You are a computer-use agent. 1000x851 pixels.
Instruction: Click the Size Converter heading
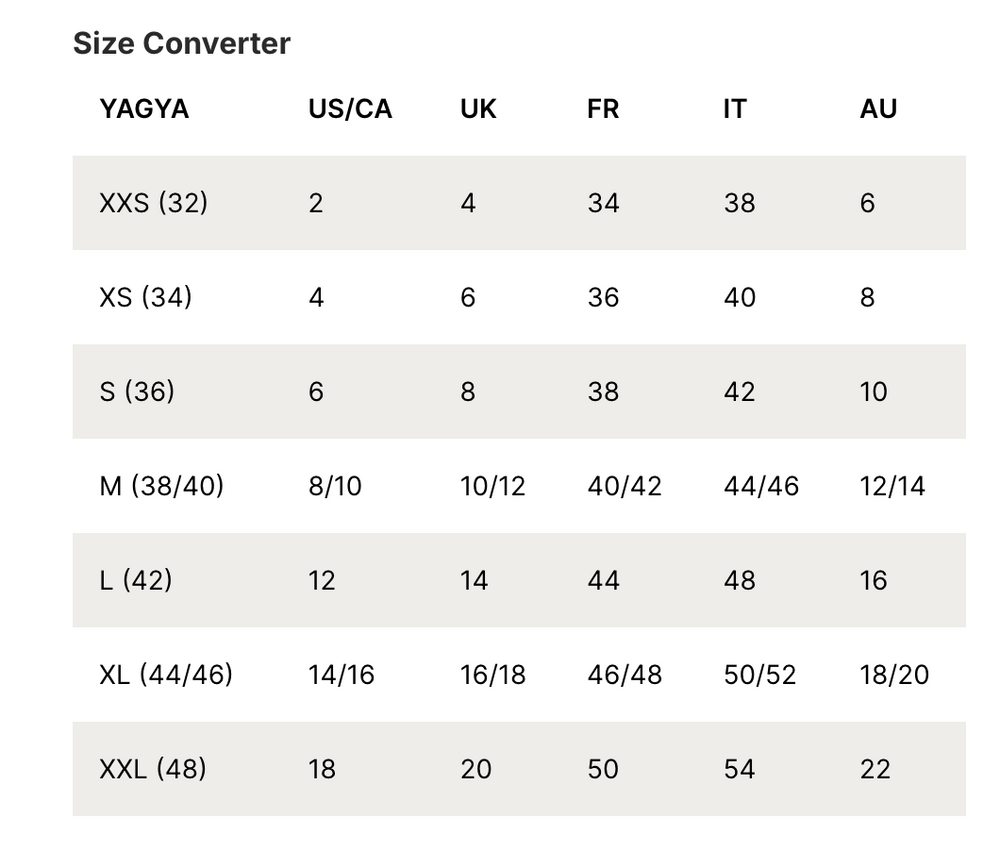click(181, 44)
